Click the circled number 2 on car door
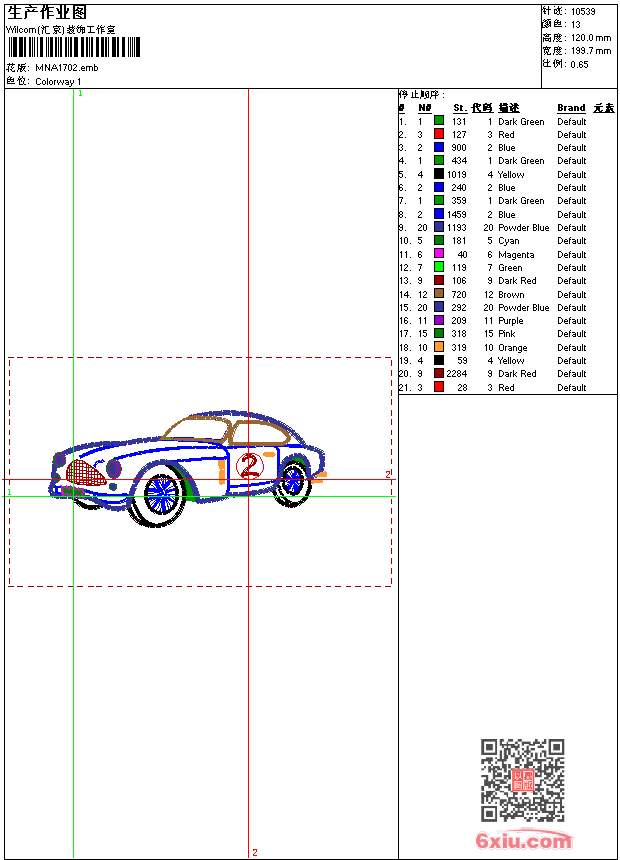The image size is (620, 860). pos(249,464)
